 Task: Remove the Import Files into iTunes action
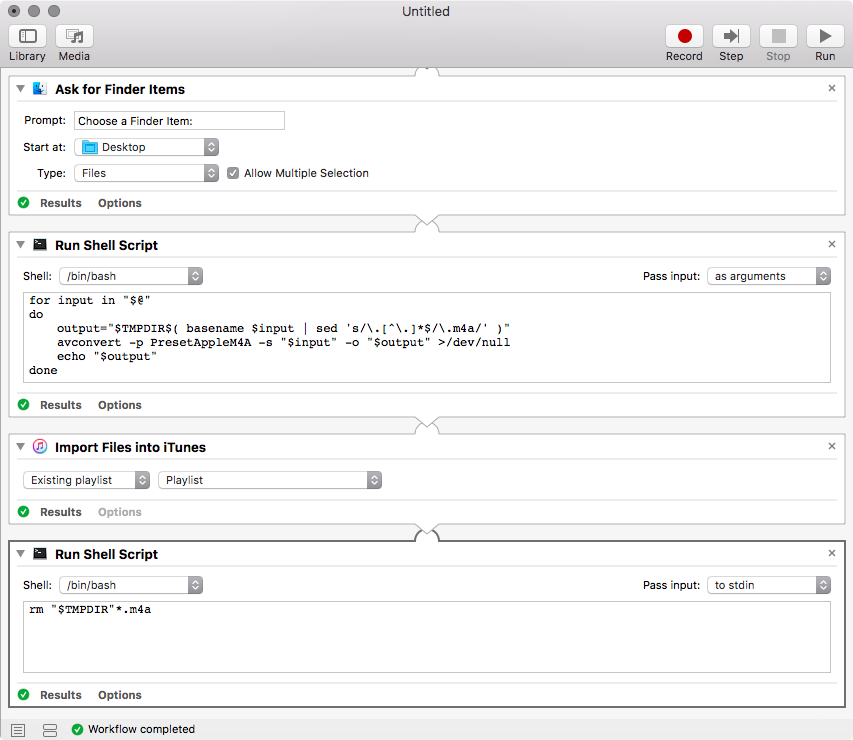(x=832, y=447)
